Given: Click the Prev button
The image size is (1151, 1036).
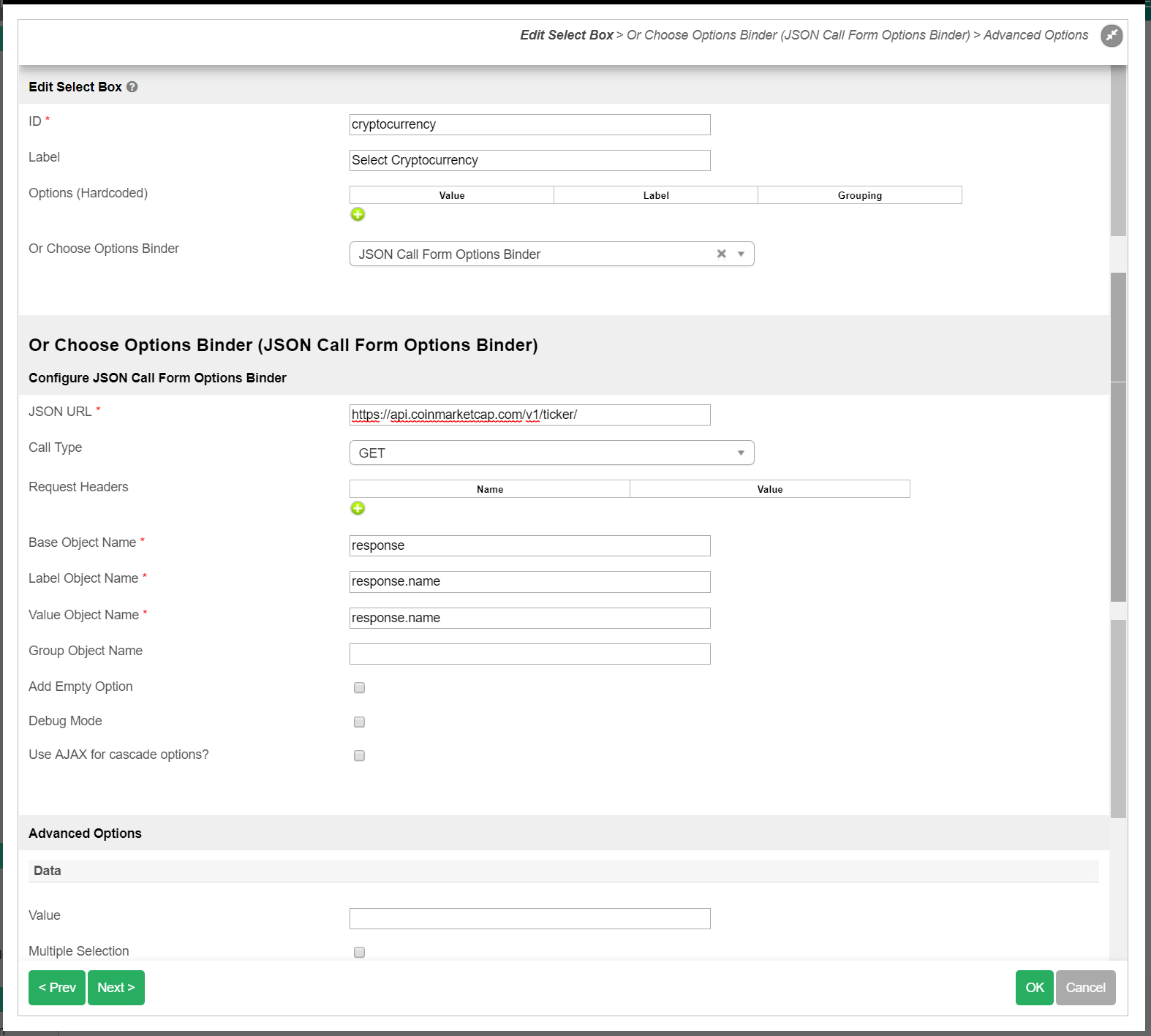Looking at the screenshot, I should (57, 988).
